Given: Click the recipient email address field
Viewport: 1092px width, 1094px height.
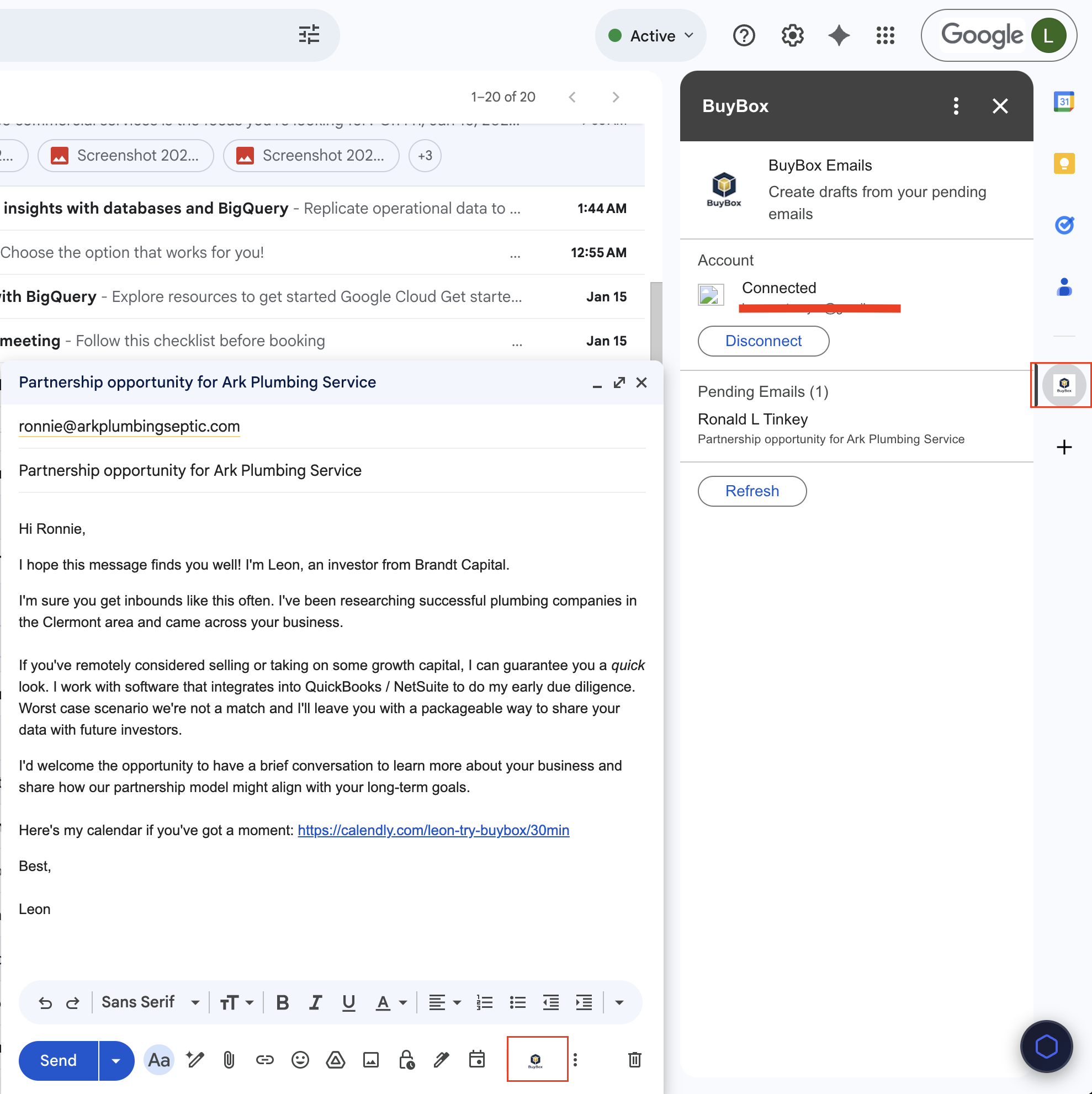Looking at the screenshot, I should coord(129,426).
